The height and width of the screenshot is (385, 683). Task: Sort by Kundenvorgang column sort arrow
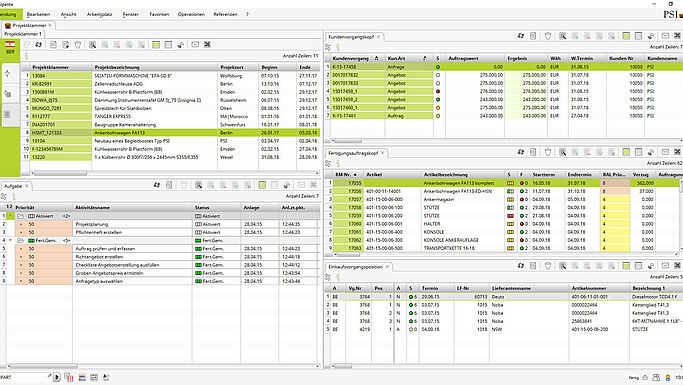377,58
